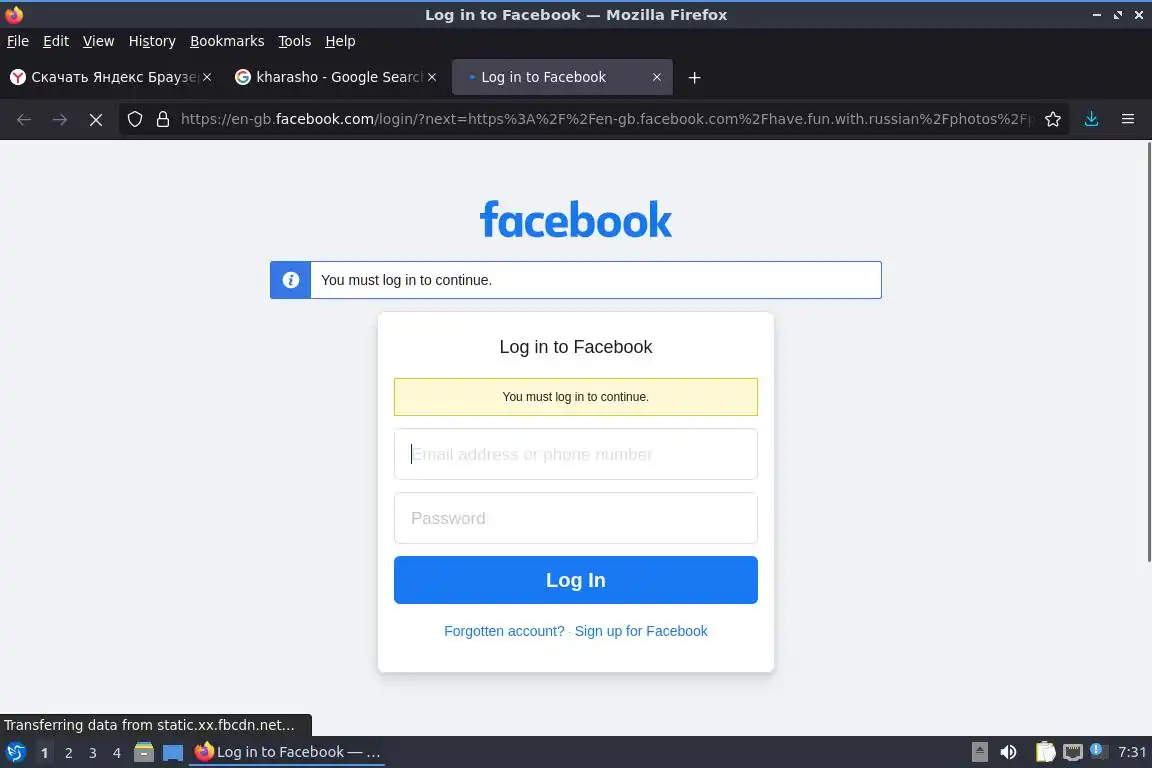Image resolution: width=1152 pixels, height=768 pixels.
Task: Click the 7:31 clock in tray
Action: 1131,752
